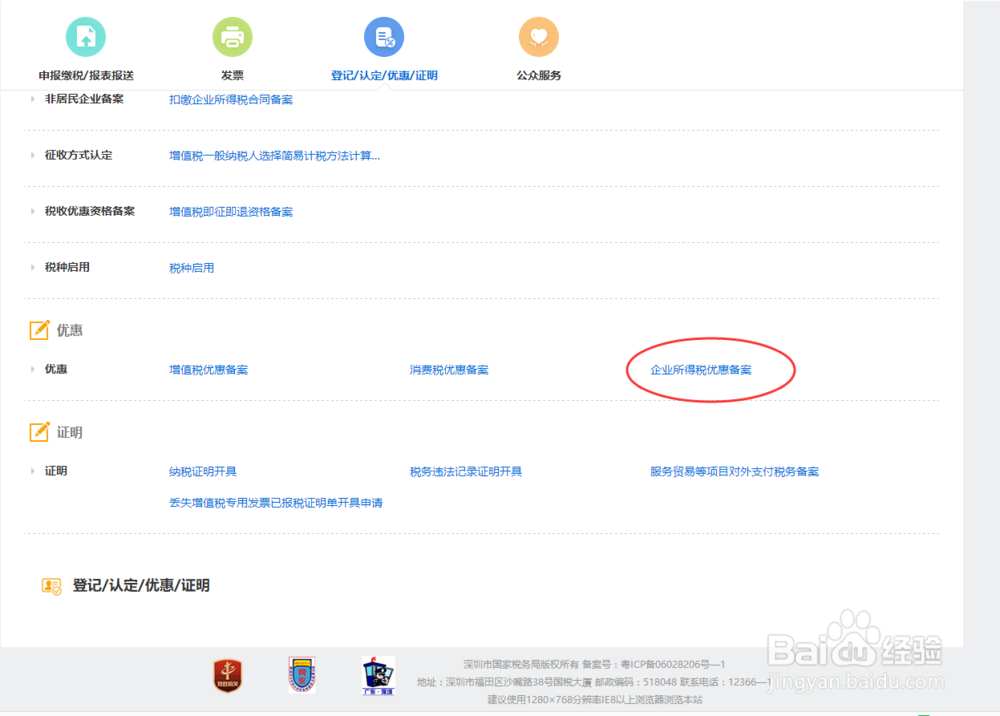This screenshot has width=1000, height=716.
Task: Switch to 申报缴税/报表报送 tab label
Action: coord(86,75)
